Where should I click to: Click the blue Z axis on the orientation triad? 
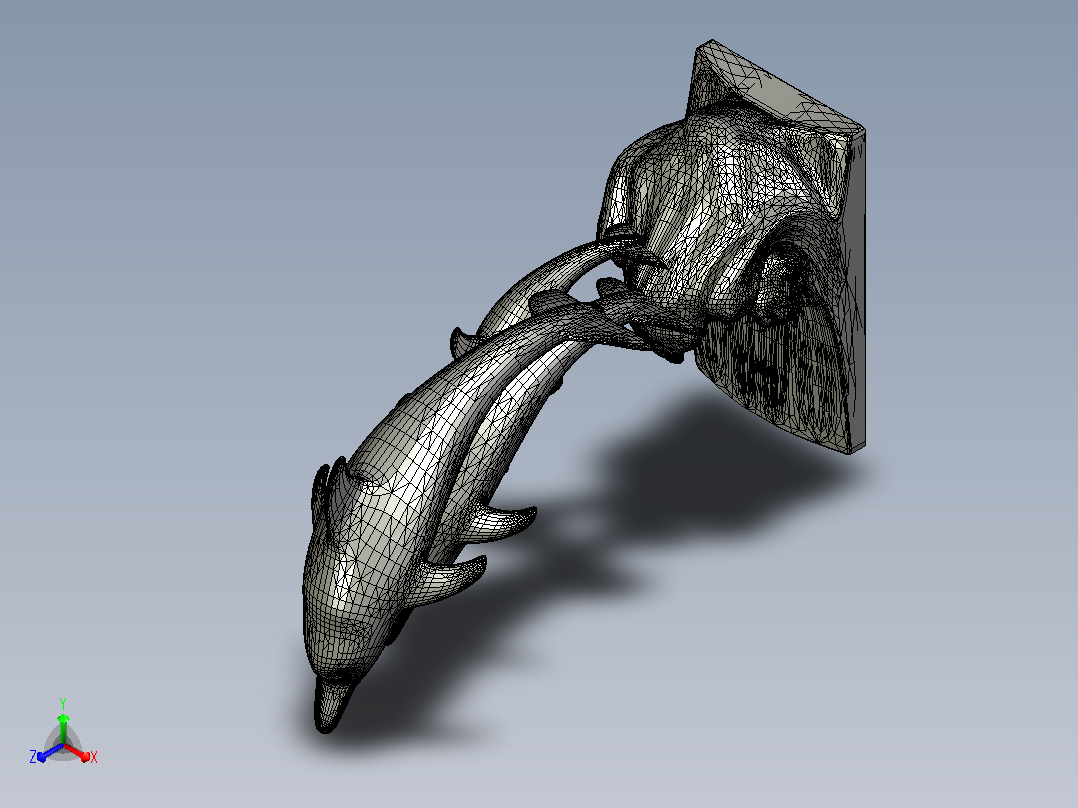tap(50, 752)
